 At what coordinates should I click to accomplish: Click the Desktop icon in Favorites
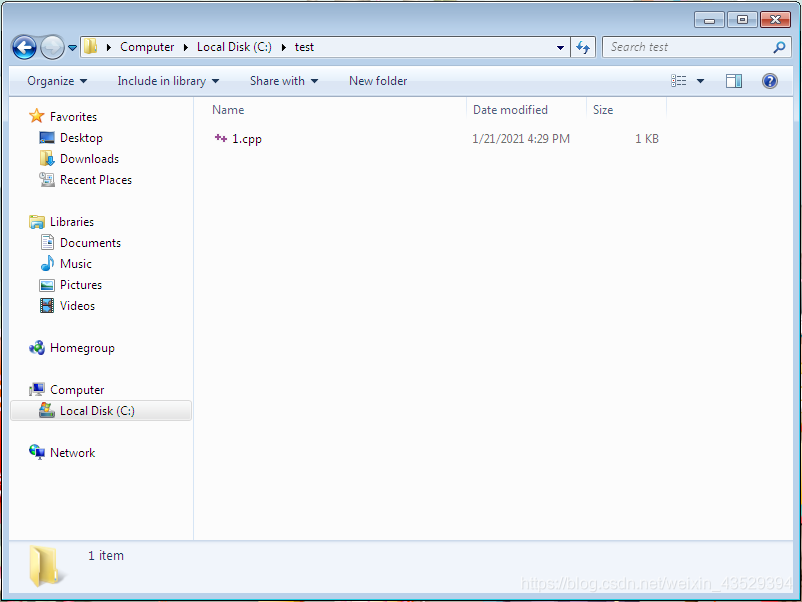(47, 138)
